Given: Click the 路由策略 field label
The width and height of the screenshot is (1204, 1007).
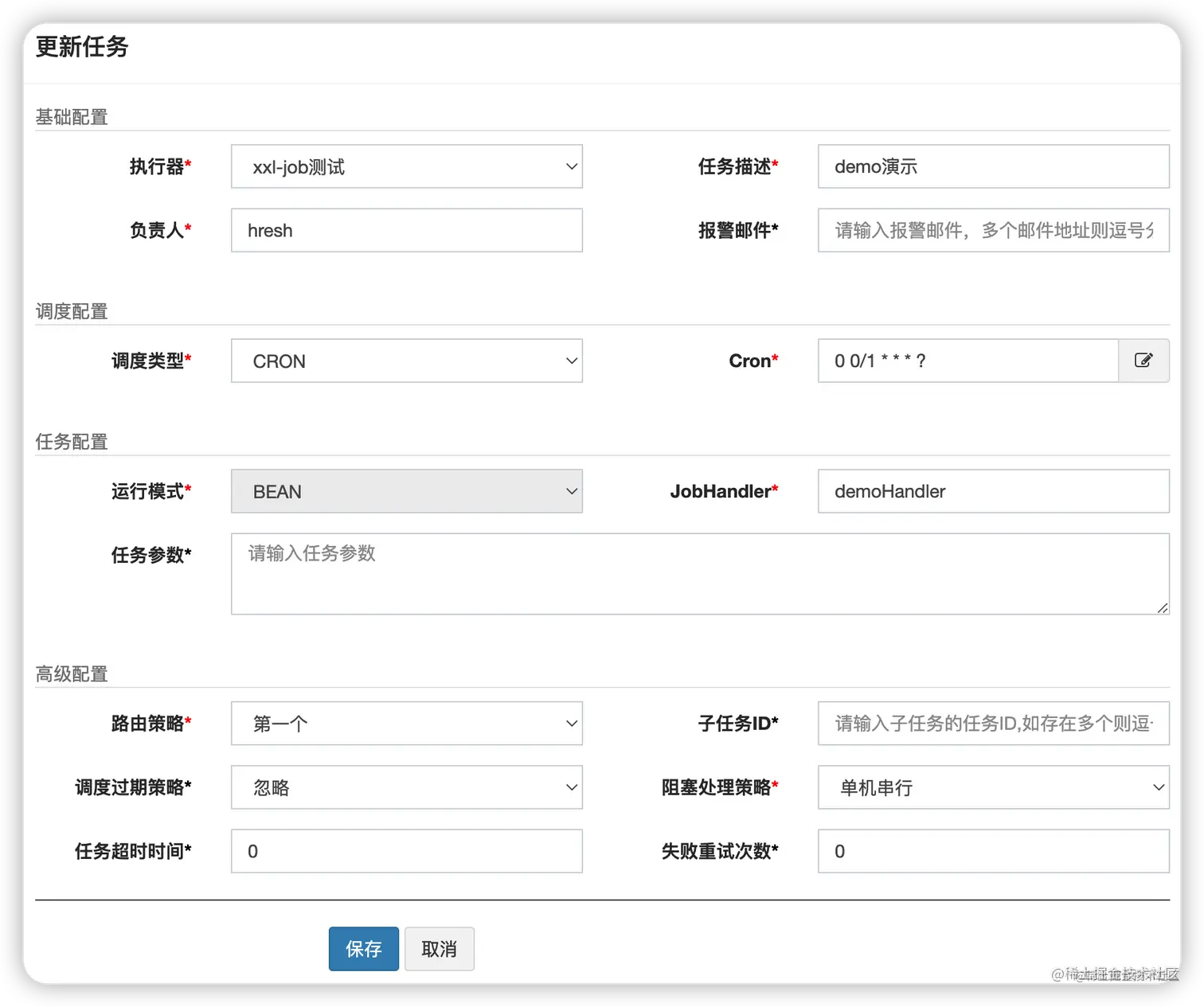Looking at the screenshot, I should pos(151,724).
